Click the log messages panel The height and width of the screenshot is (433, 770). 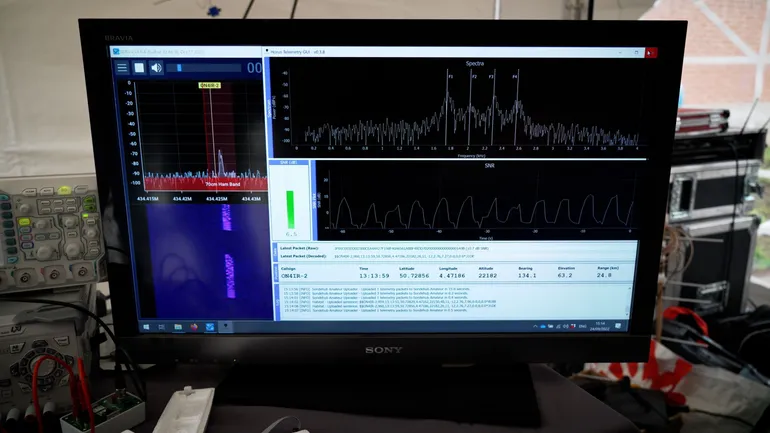click(450, 300)
